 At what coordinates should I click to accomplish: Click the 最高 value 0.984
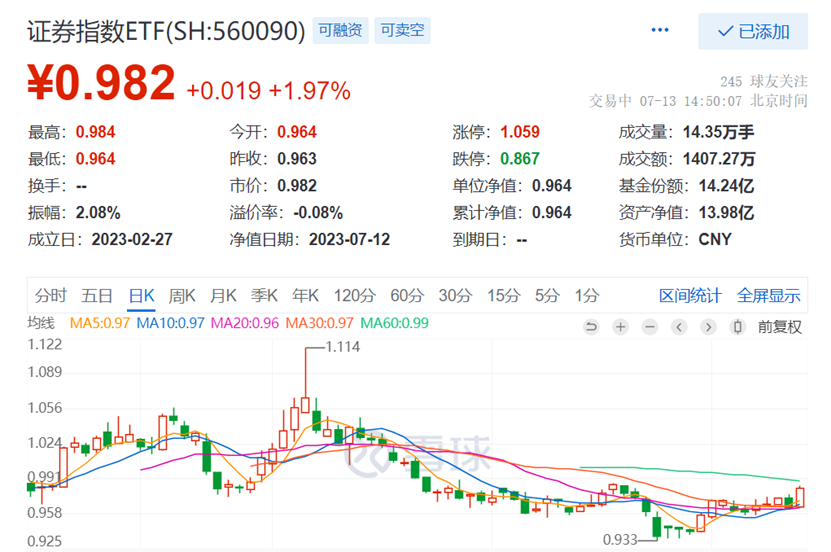pyautogui.click(x=95, y=132)
